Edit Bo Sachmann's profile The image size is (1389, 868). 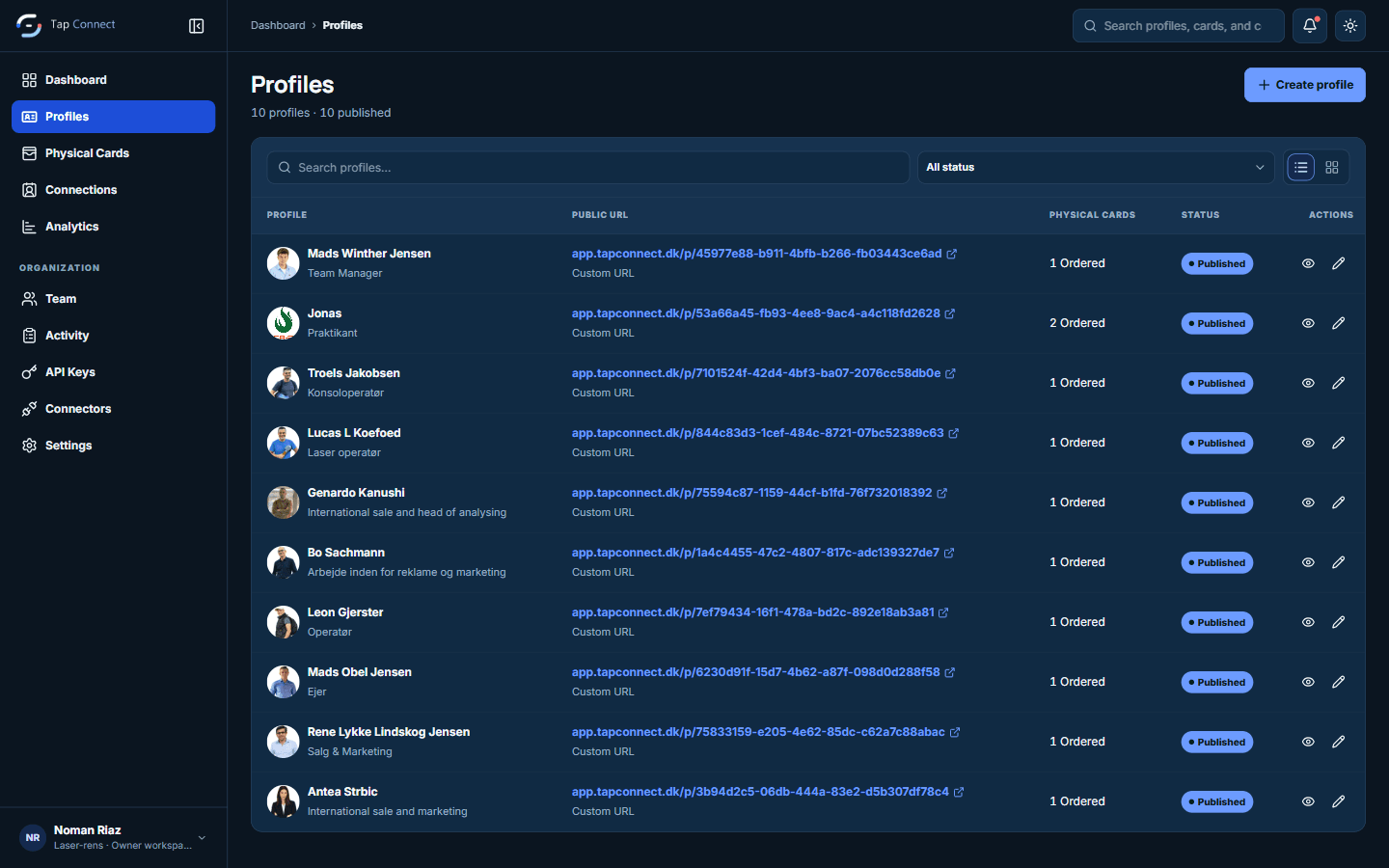pyautogui.click(x=1339, y=562)
